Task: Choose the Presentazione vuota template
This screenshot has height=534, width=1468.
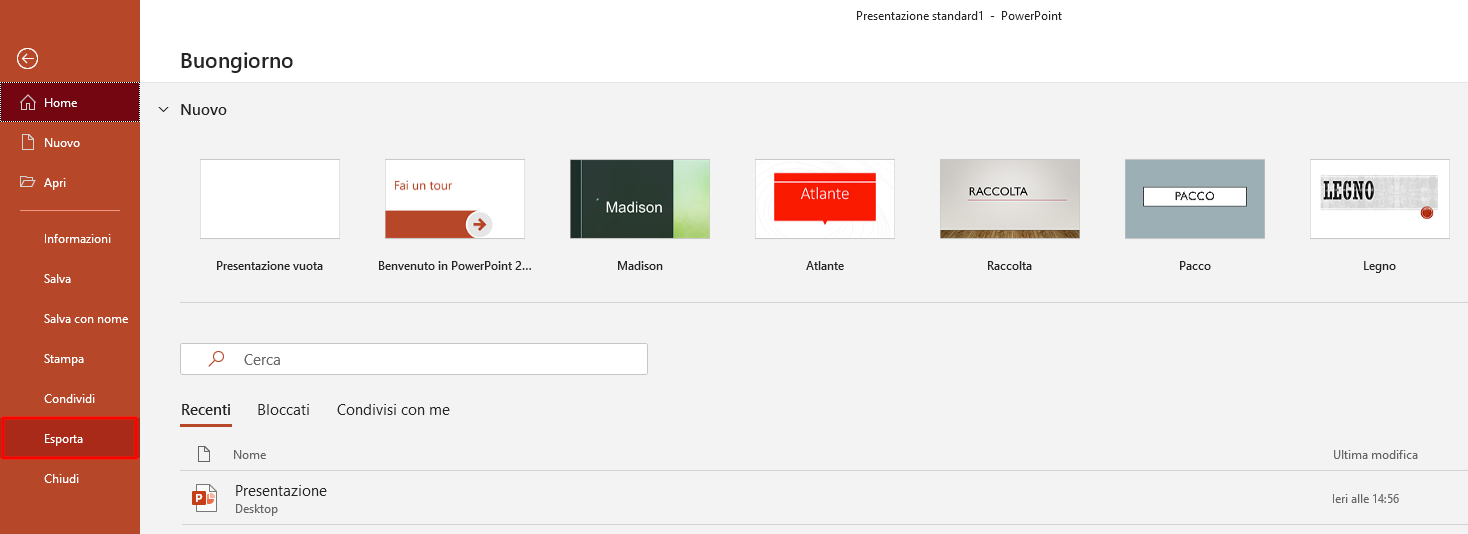Action: tap(270, 199)
